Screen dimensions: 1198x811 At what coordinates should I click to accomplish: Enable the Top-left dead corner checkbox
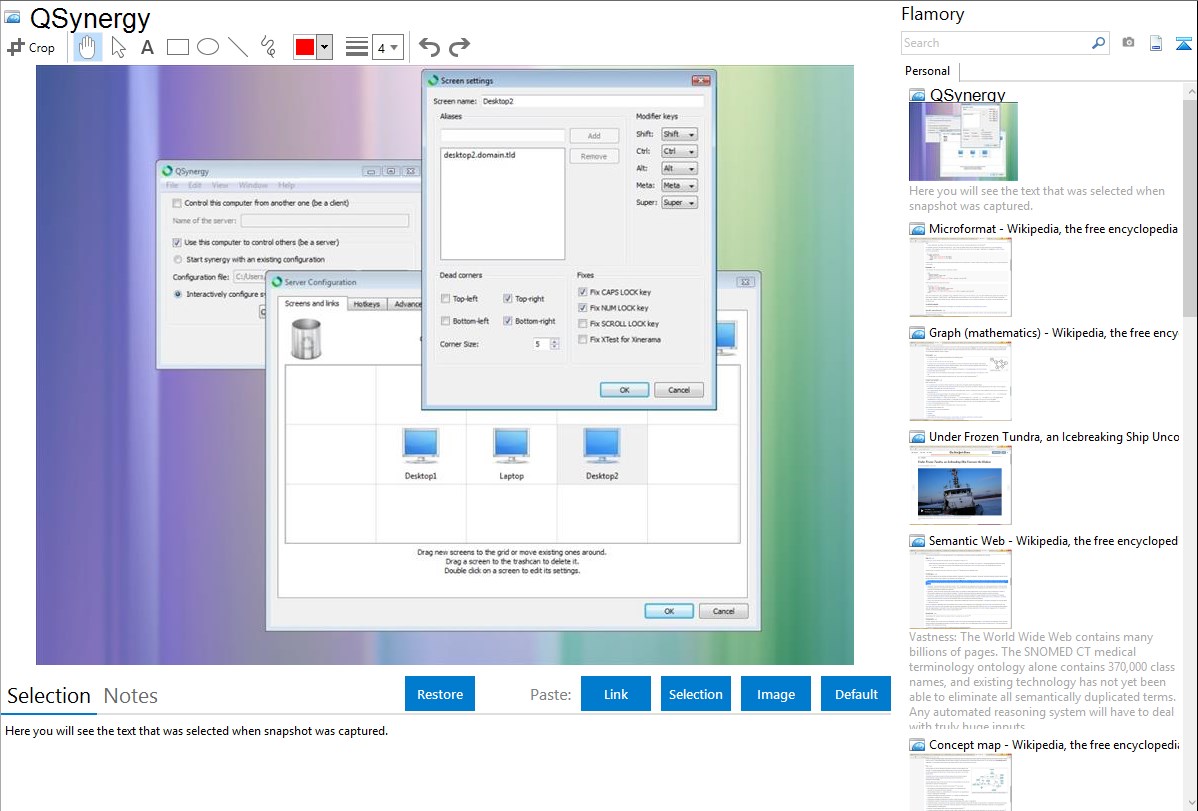click(x=446, y=299)
